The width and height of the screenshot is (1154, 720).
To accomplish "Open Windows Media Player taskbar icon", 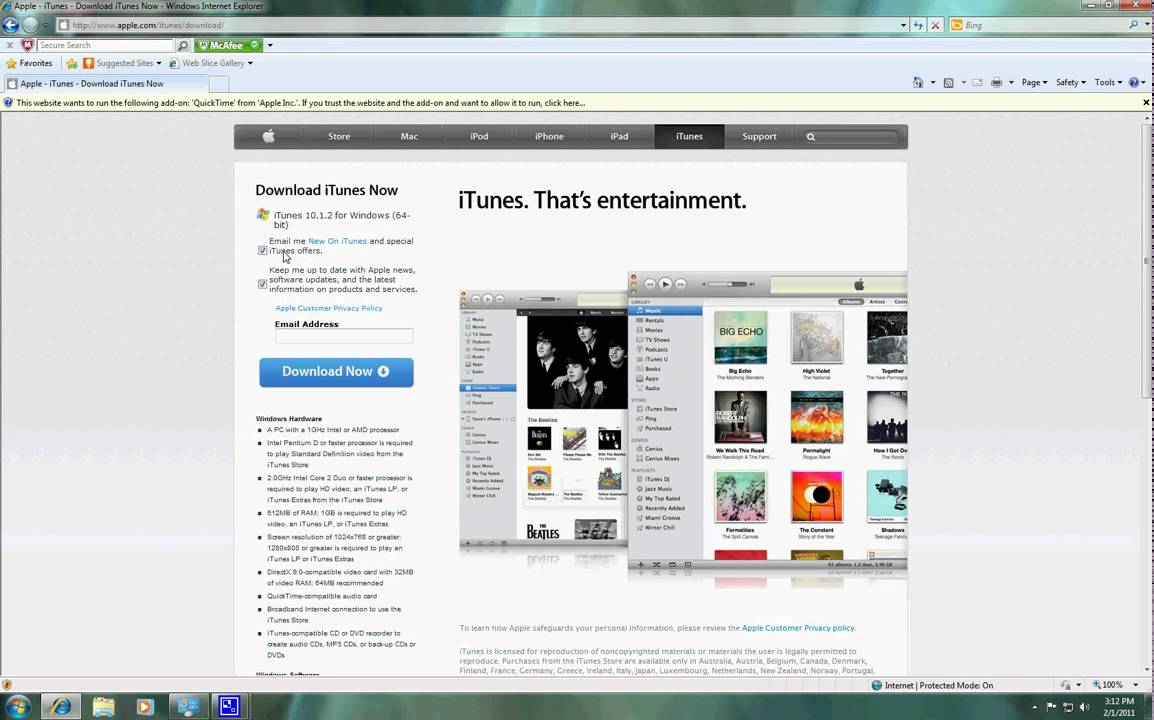I will tap(144, 707).
